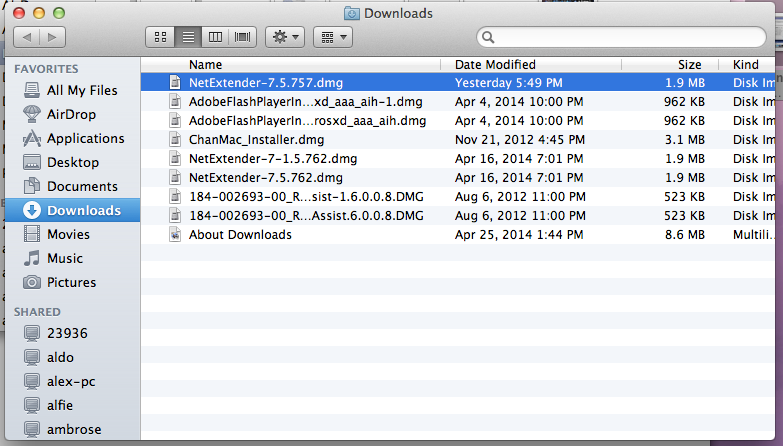Click About Downloads document icon
This screenshot has height=446, width=783.
175,234
